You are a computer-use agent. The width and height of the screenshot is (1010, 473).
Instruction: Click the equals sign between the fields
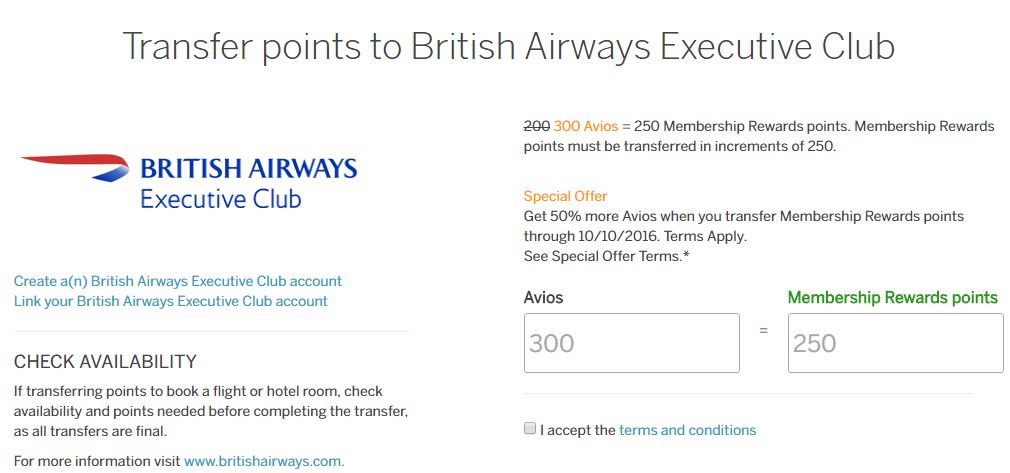point(763,330)
